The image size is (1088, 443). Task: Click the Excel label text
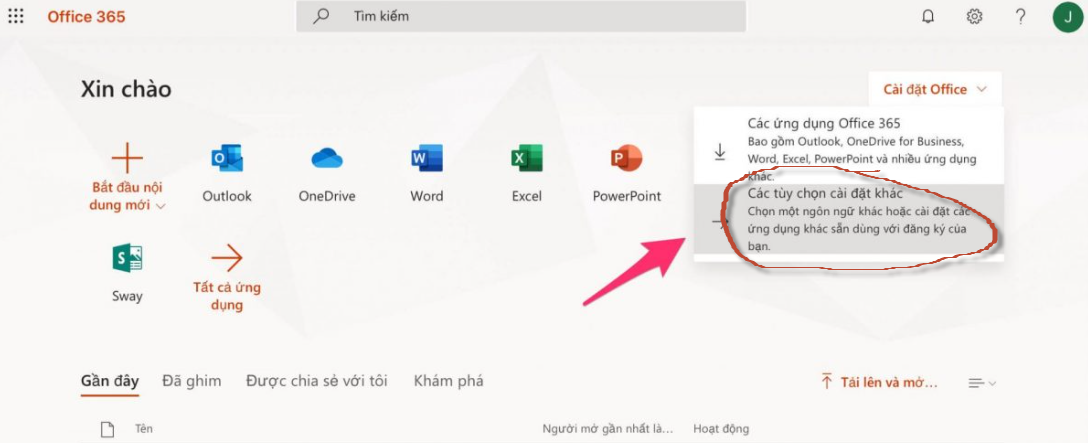tap(527, 197)
